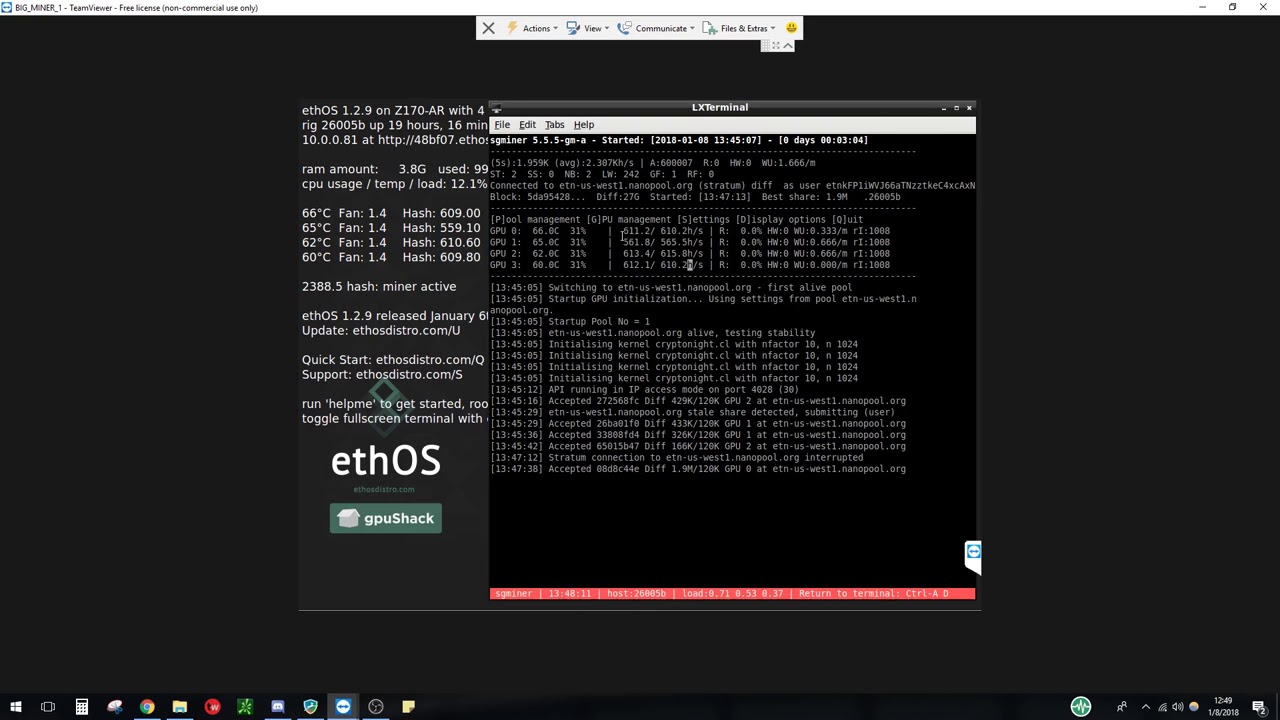
Task: Open OBS Studio from the taskbar
Action: [376, 707]
